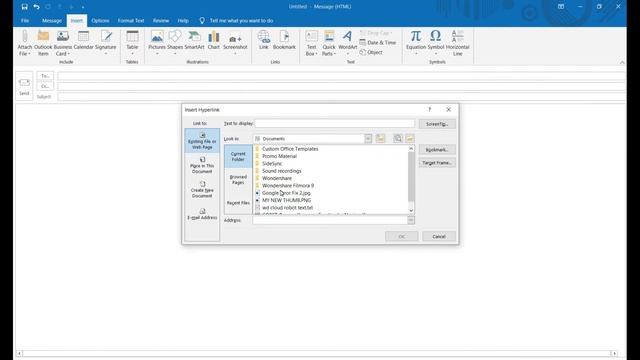
Task: Click the Subject field
Action: (341, 97)
